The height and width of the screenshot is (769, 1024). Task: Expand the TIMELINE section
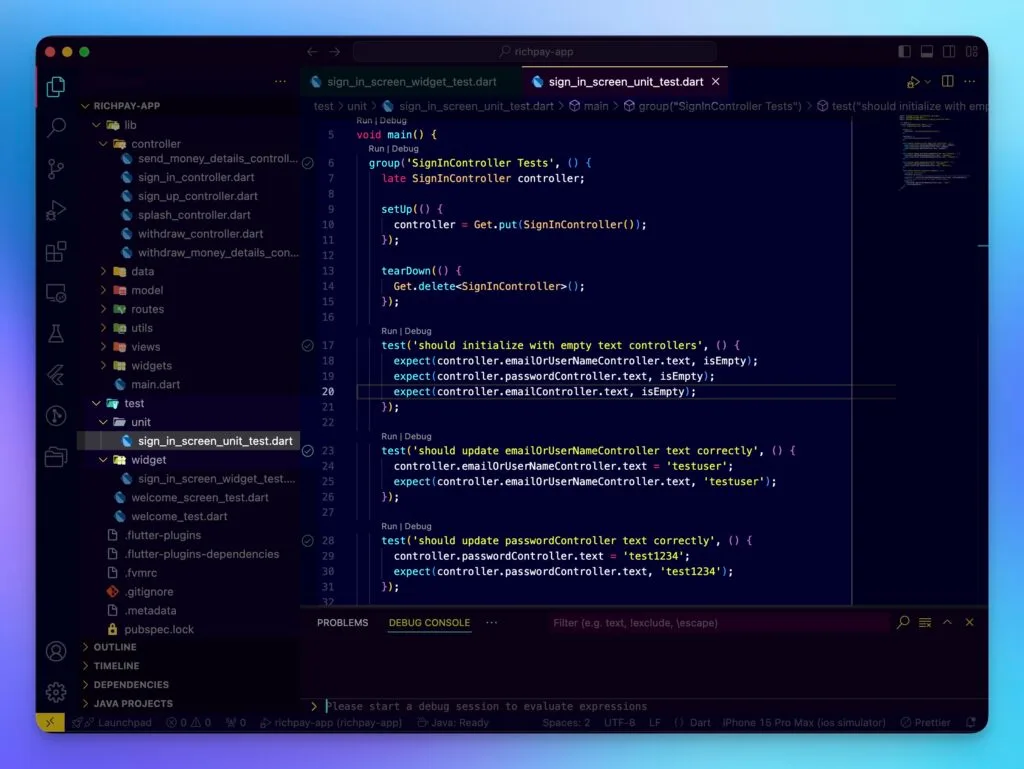(x=188, y=666)
